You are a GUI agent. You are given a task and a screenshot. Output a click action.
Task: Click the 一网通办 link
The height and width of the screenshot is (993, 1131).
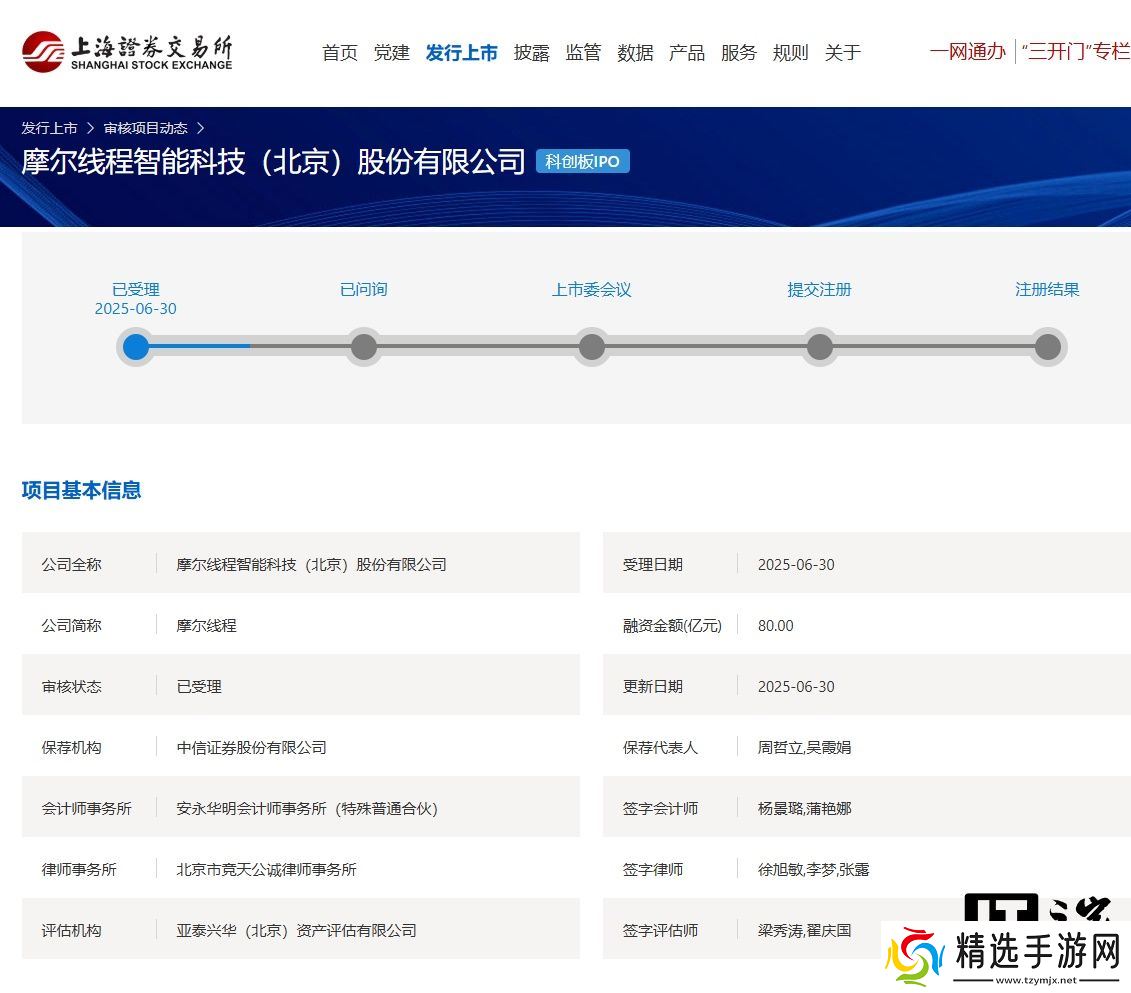(x=967, y=51)
